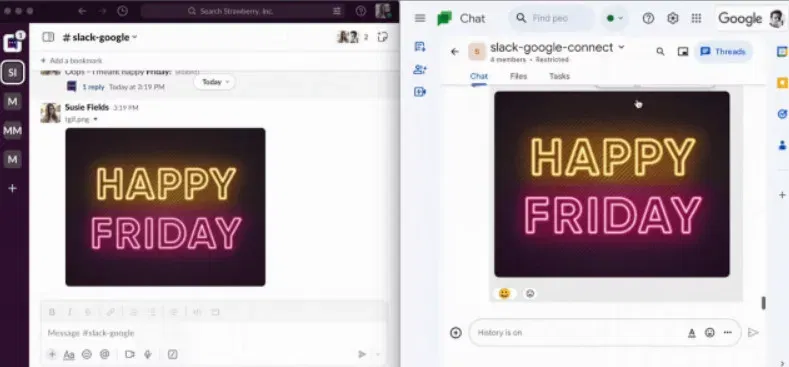Add reaction to Google Chat image
The image size is (789, 367).
point(530,293)
